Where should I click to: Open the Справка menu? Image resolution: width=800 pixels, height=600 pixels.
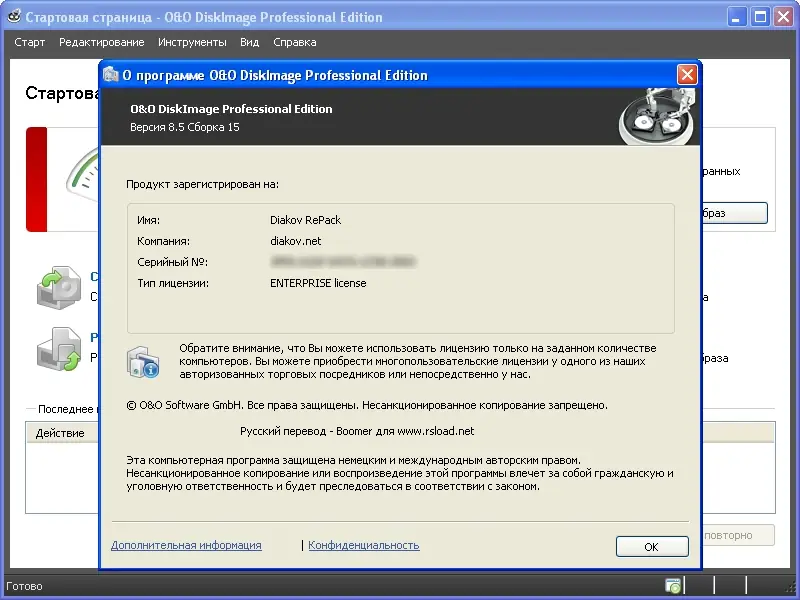294,42
